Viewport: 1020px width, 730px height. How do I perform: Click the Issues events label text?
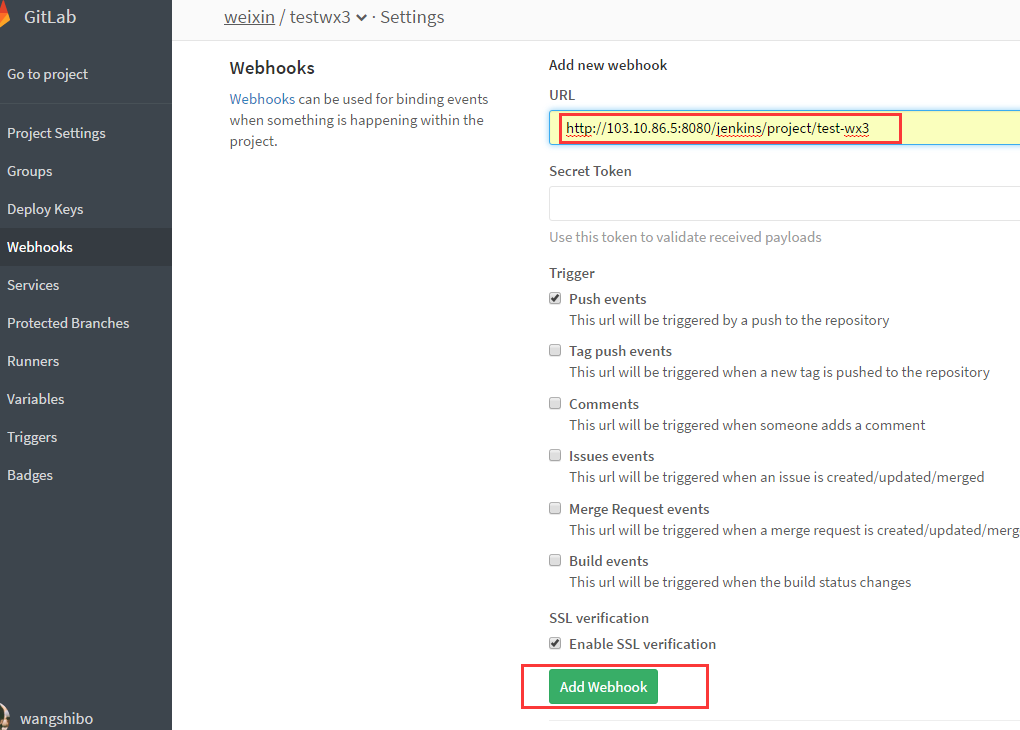pos(611,456)
